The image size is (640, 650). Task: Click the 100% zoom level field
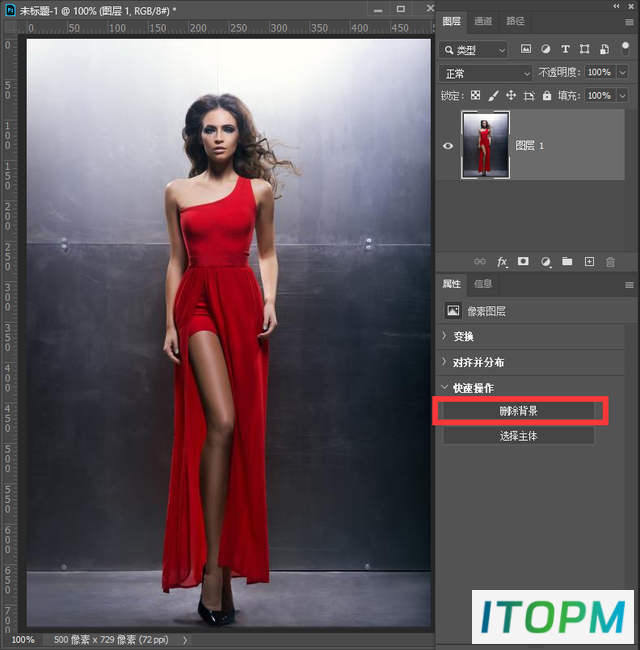tap(23, 640)
